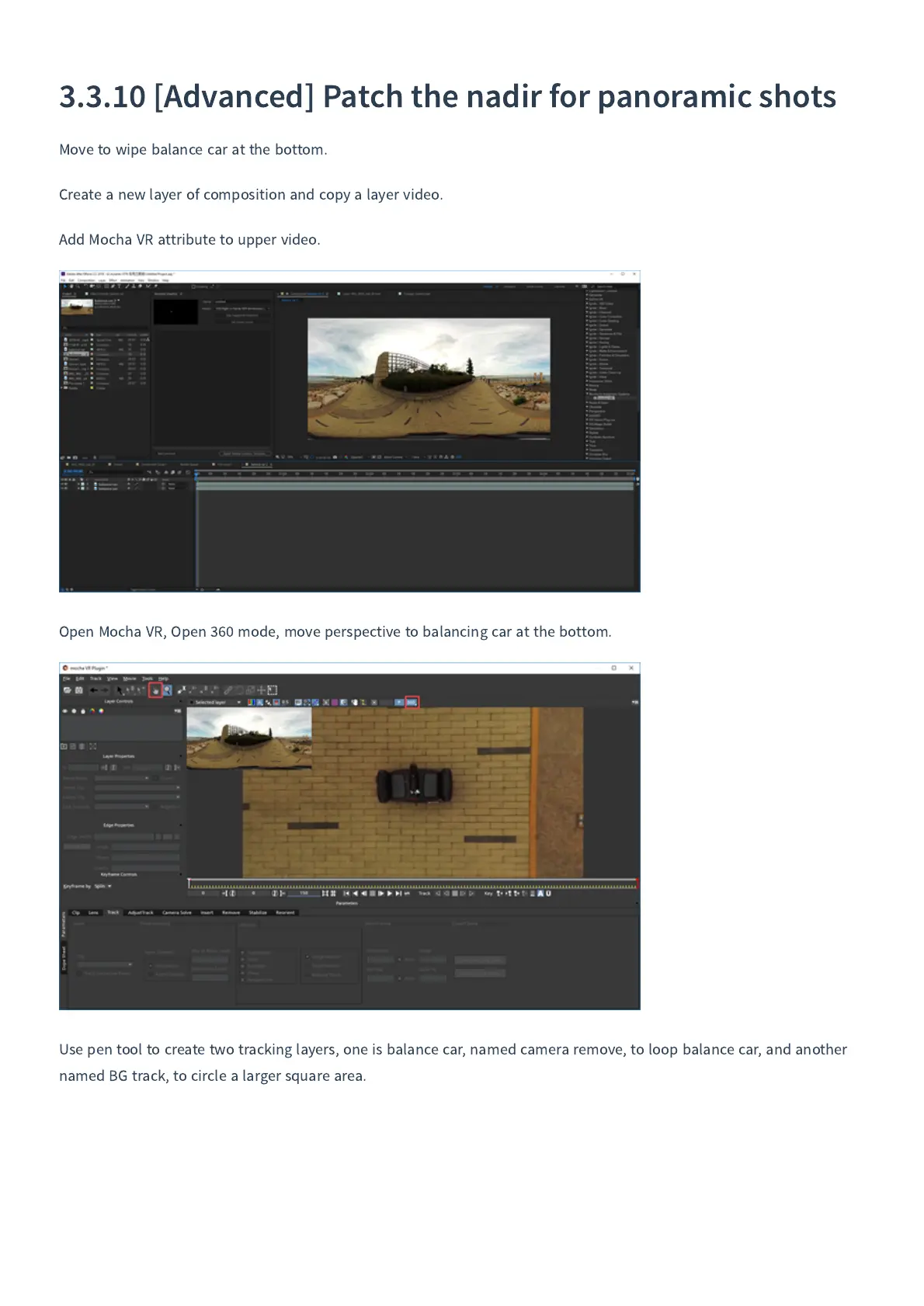Click the color wheel icon in Layer Controls
The image size is (924, 1306).
point(101,711)
